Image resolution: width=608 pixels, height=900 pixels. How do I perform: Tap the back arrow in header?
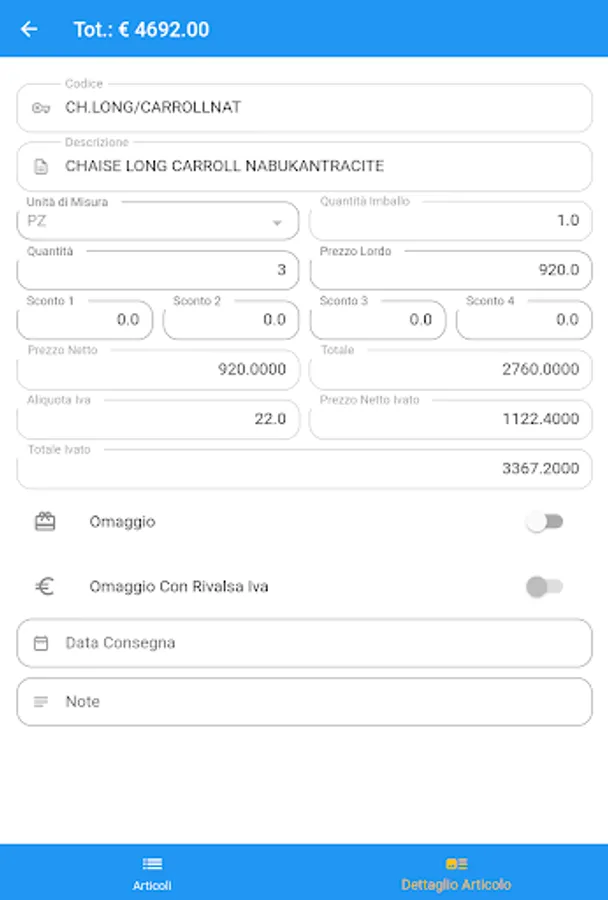[x=29, y=29]
